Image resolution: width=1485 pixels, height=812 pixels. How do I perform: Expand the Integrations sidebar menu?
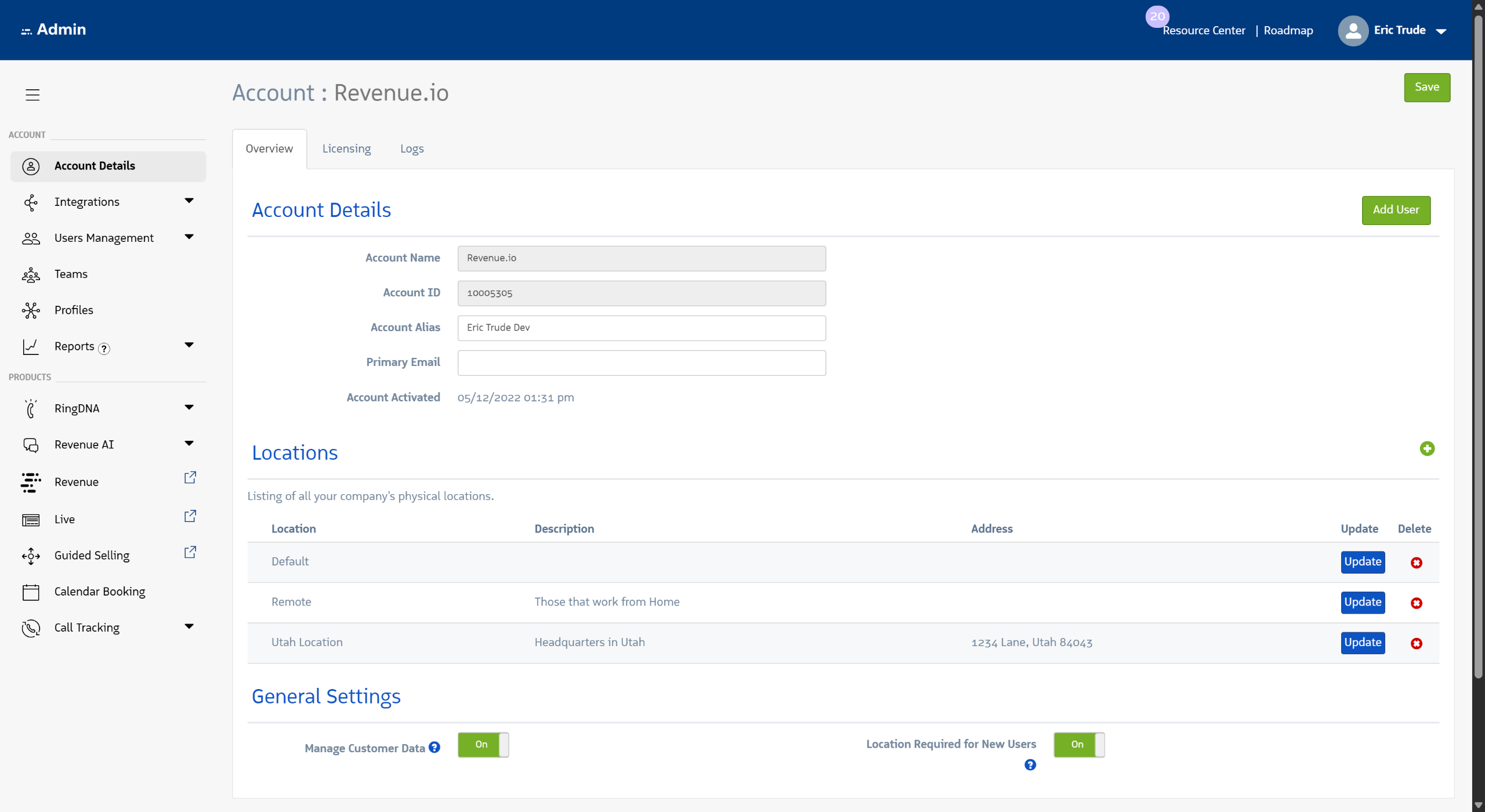click(189, 201)
